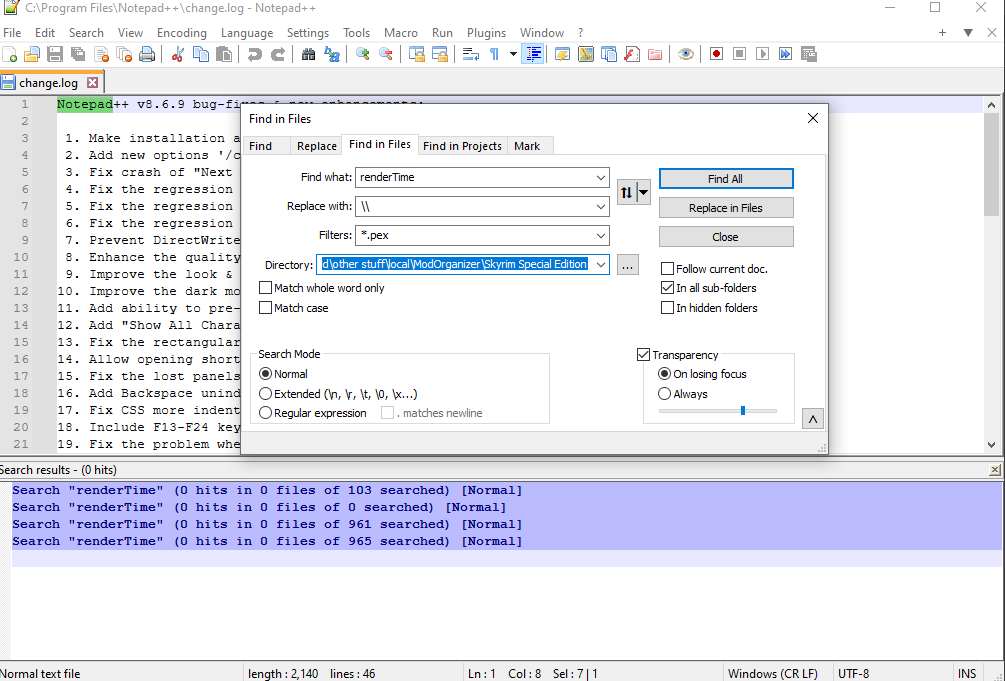Toggle file monitoring eye icon

coord(686,55)
